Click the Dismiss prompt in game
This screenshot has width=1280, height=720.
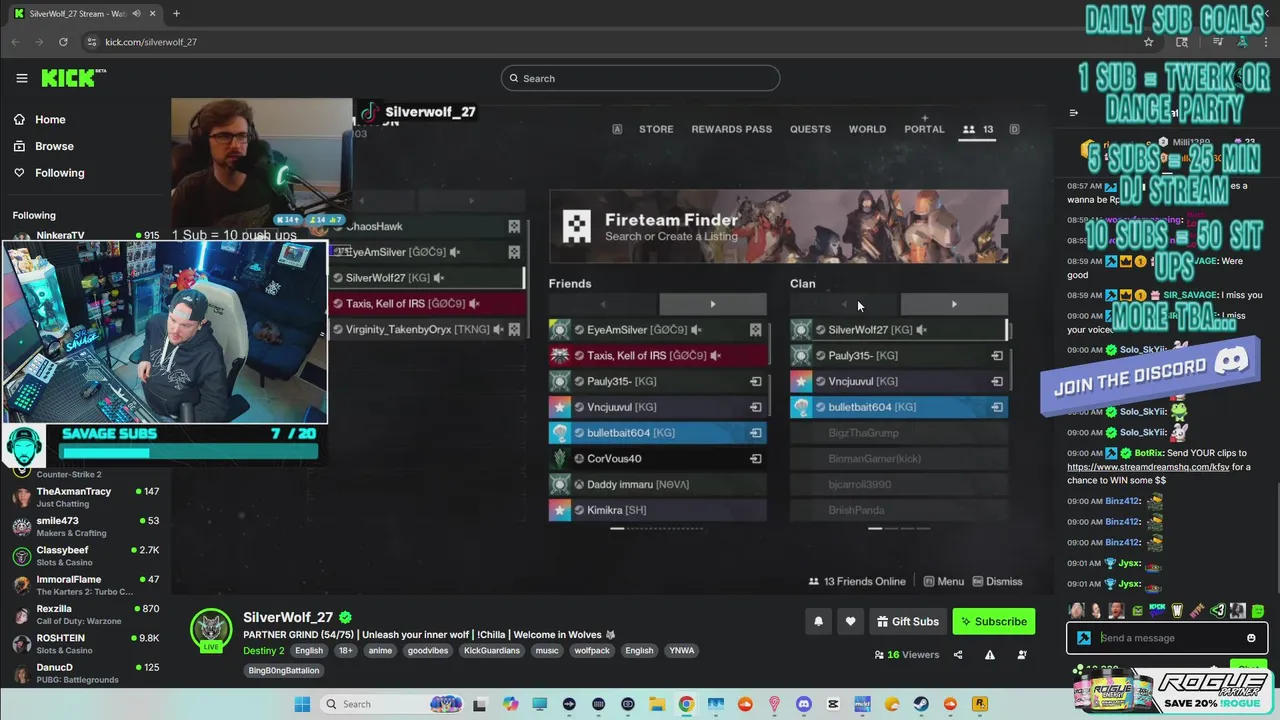(x=997, y=581)
